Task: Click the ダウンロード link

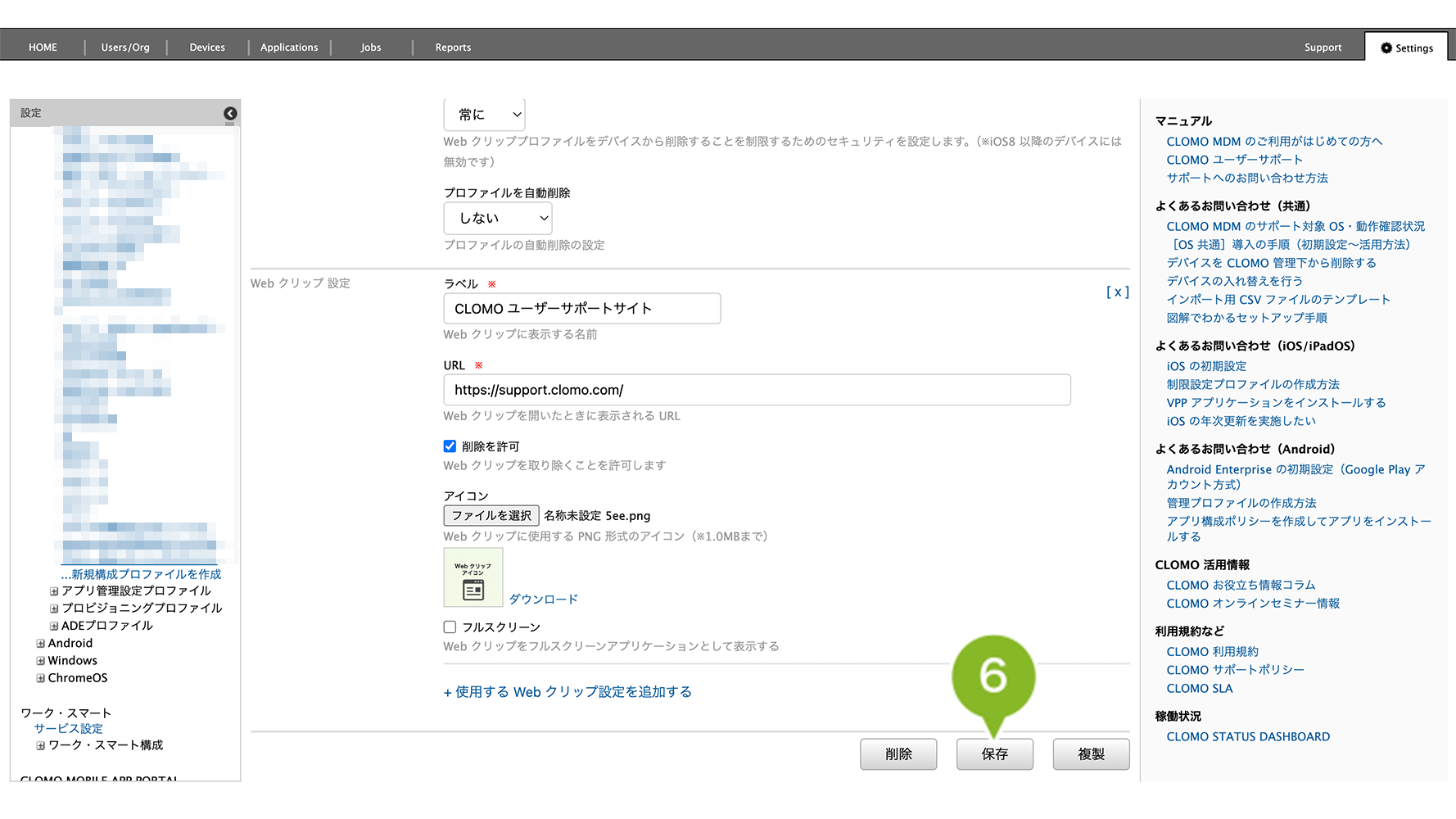Action: (543, 600)
